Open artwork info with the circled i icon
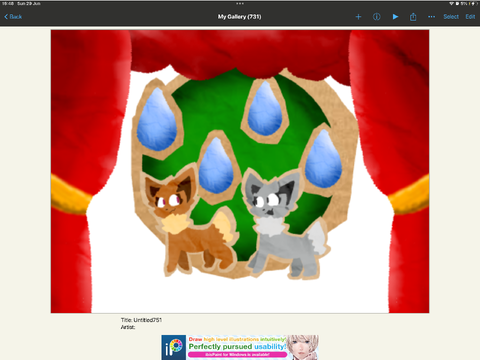This screenshot has height=360, width=480. click(377, 17)
